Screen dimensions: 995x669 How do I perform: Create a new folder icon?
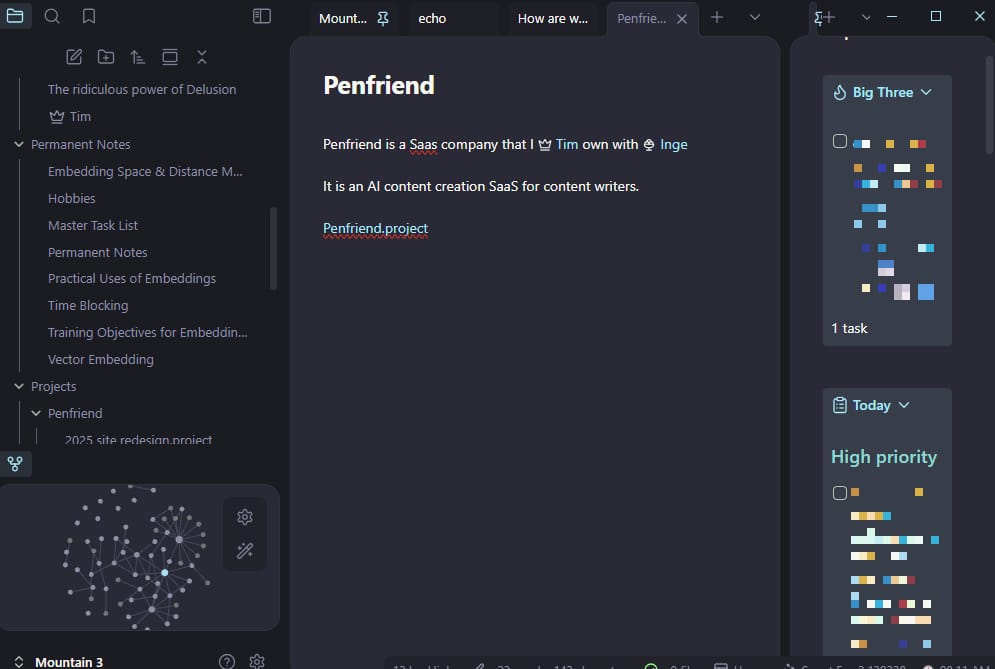click(106, 57)
